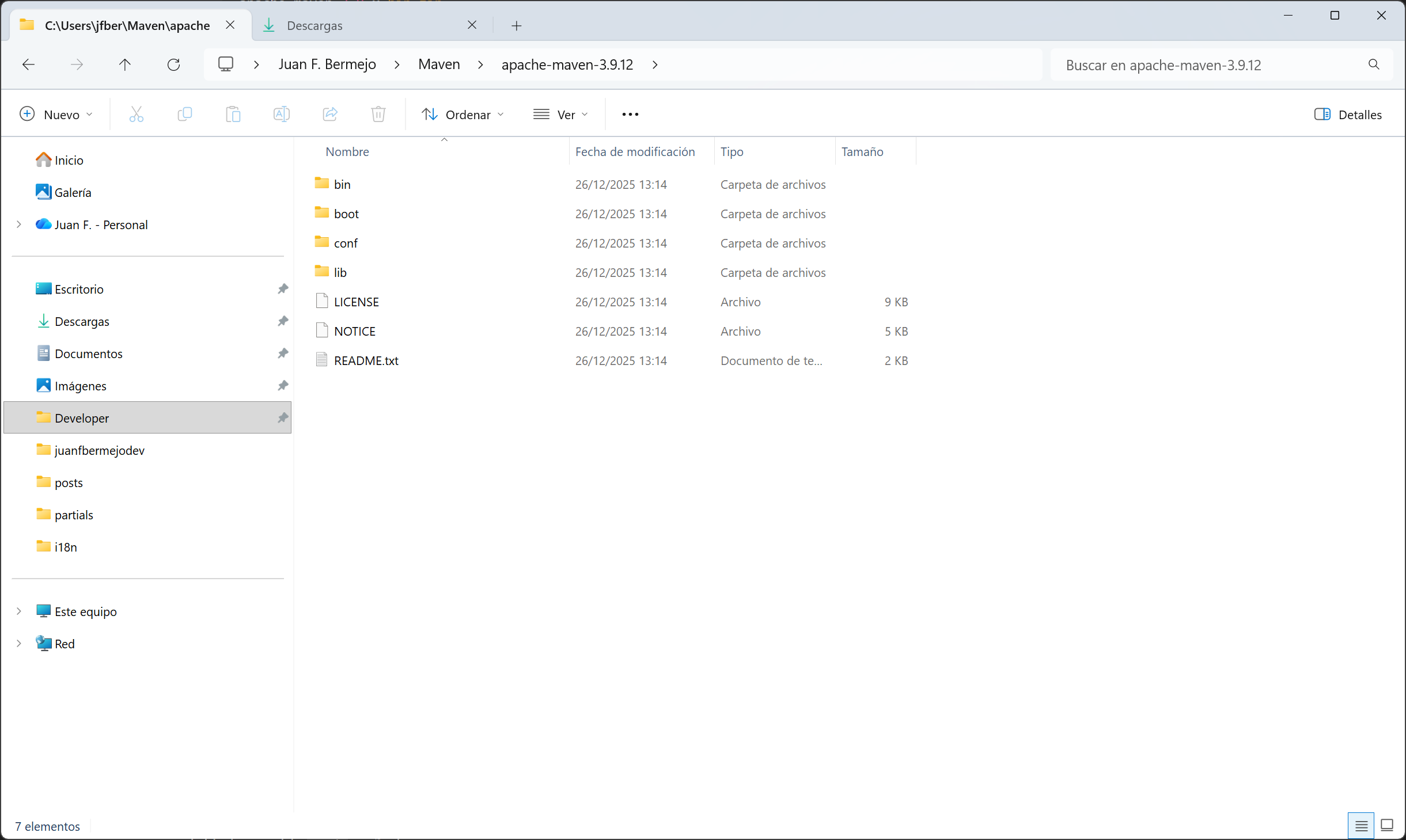
Task: Open the more options ellipsis menu
Action: click(x=630, y=114)
